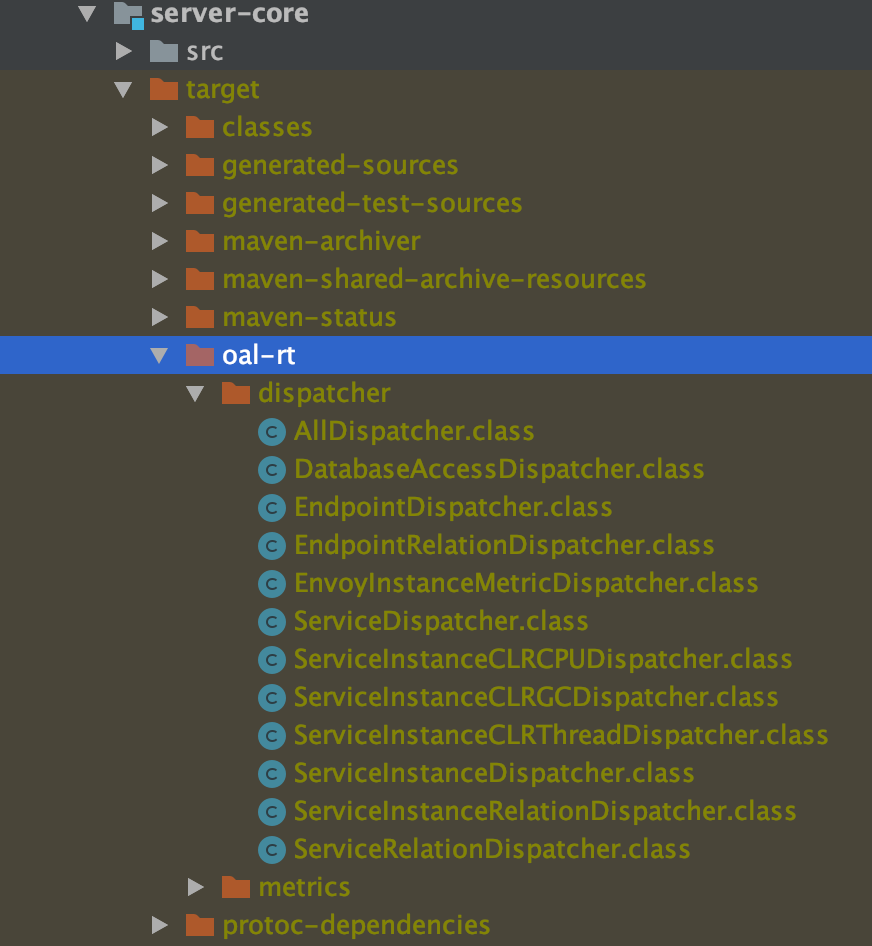Expand the generated-sources folder arrow
This screenshot has height=946, width=872.
pyautogui.click(x=160, y=165)
